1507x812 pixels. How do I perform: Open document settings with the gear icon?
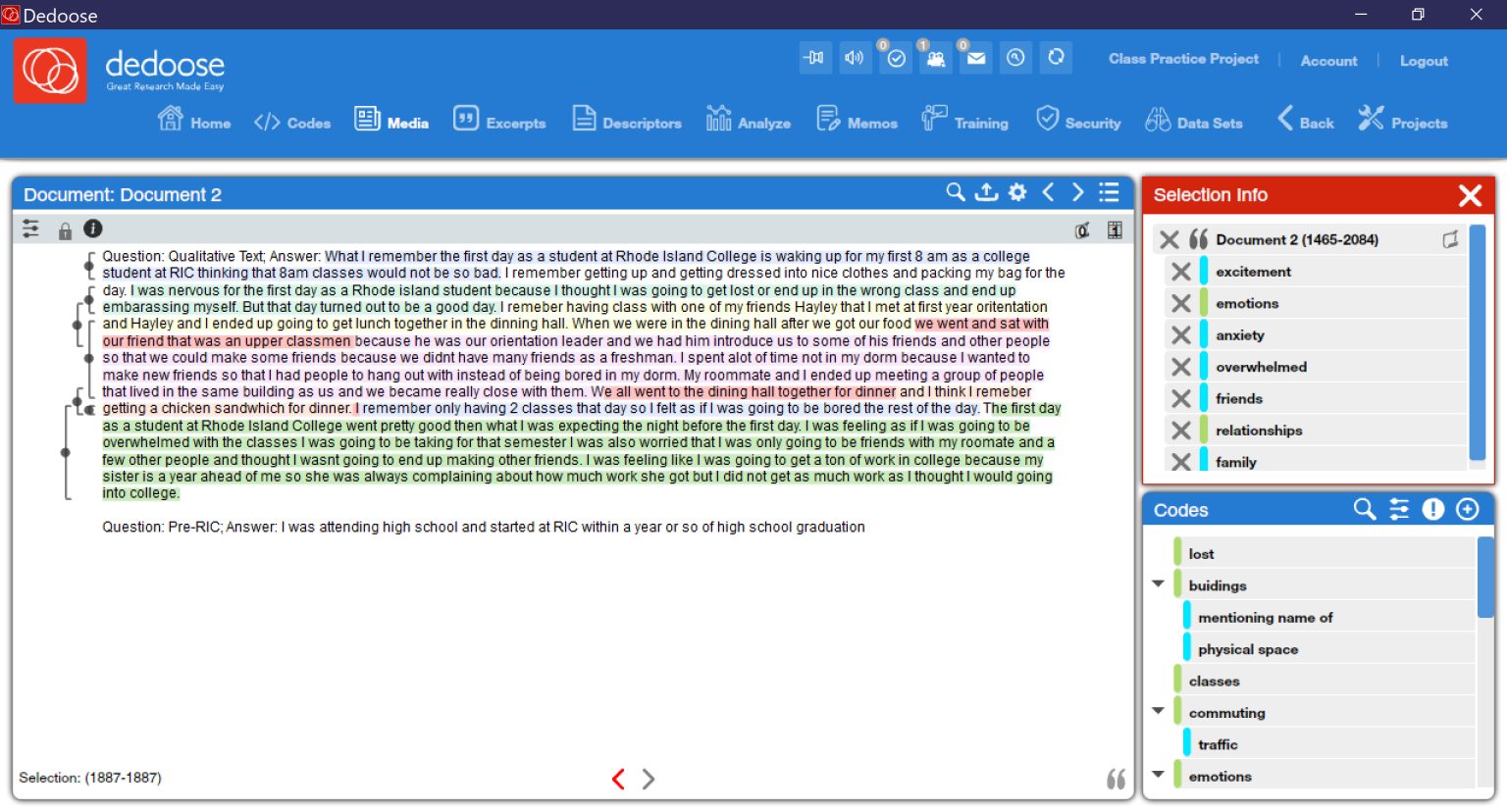(x=1017, y=192)
